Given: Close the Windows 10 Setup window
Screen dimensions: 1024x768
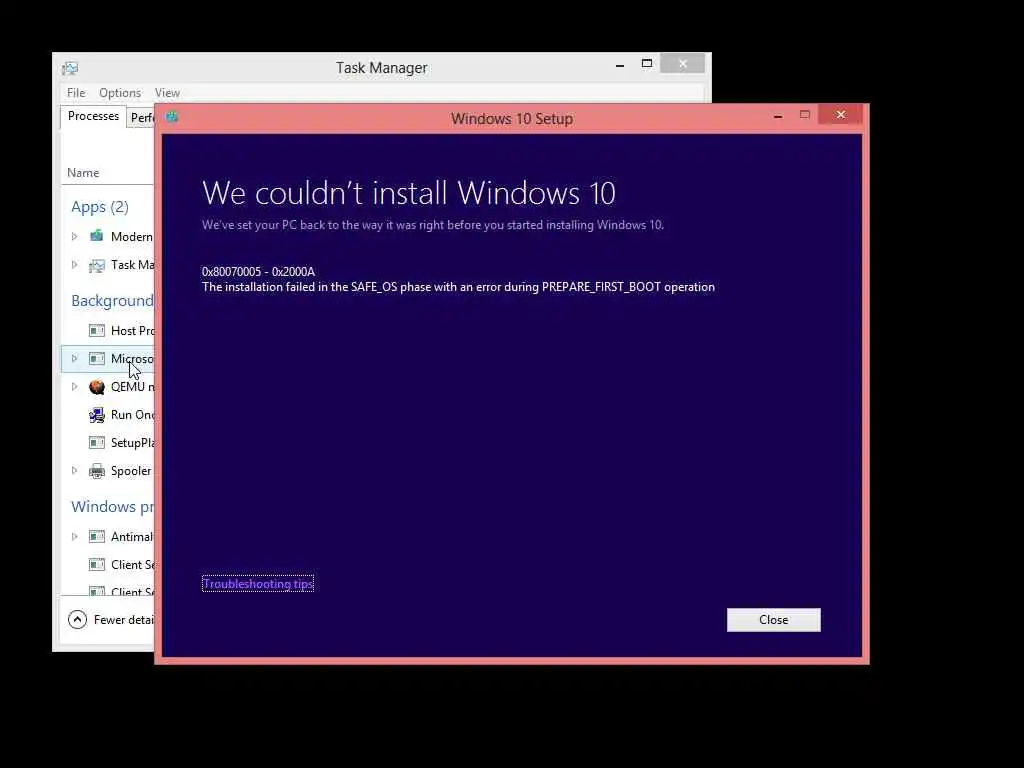Looking at the screenshot, I should tap(840, 115).
